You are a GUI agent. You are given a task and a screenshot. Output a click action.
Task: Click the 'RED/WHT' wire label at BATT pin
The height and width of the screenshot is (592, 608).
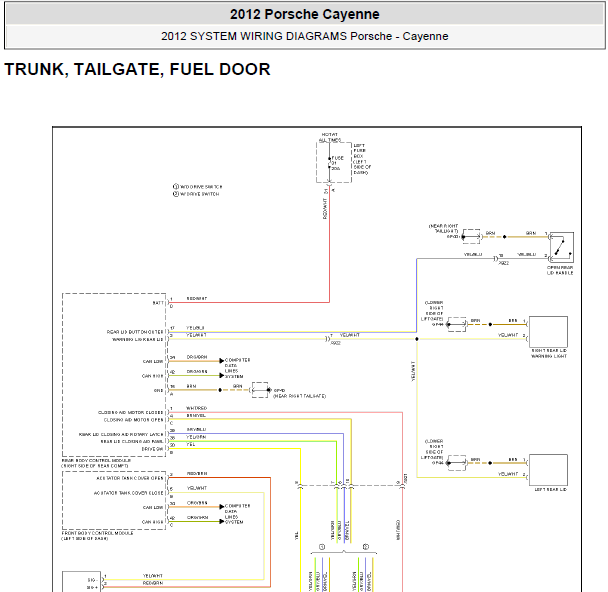tap(197, 299)
